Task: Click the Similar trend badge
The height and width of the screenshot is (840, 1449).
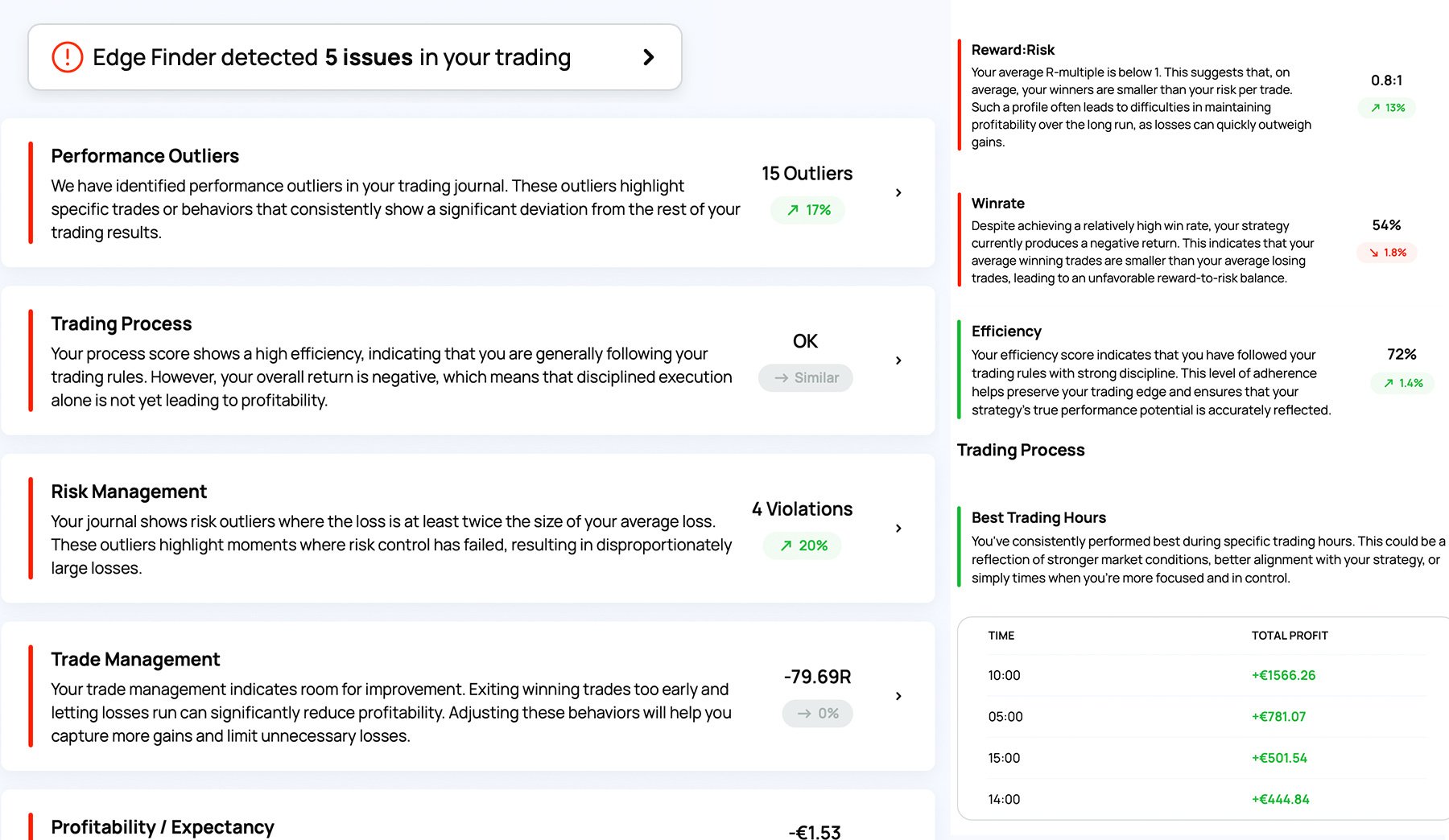Action: click(806, 378)
